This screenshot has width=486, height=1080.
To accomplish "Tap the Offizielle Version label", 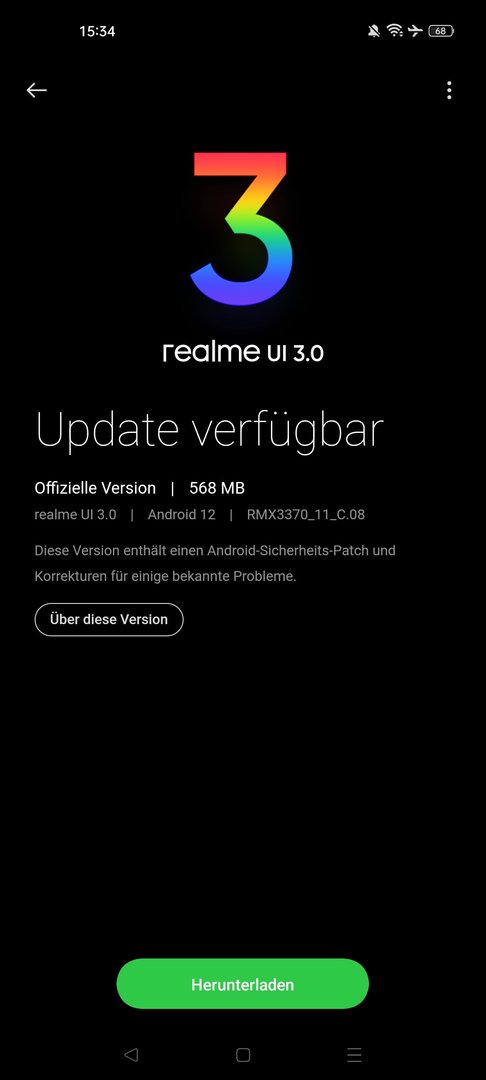I will [95, 488].
